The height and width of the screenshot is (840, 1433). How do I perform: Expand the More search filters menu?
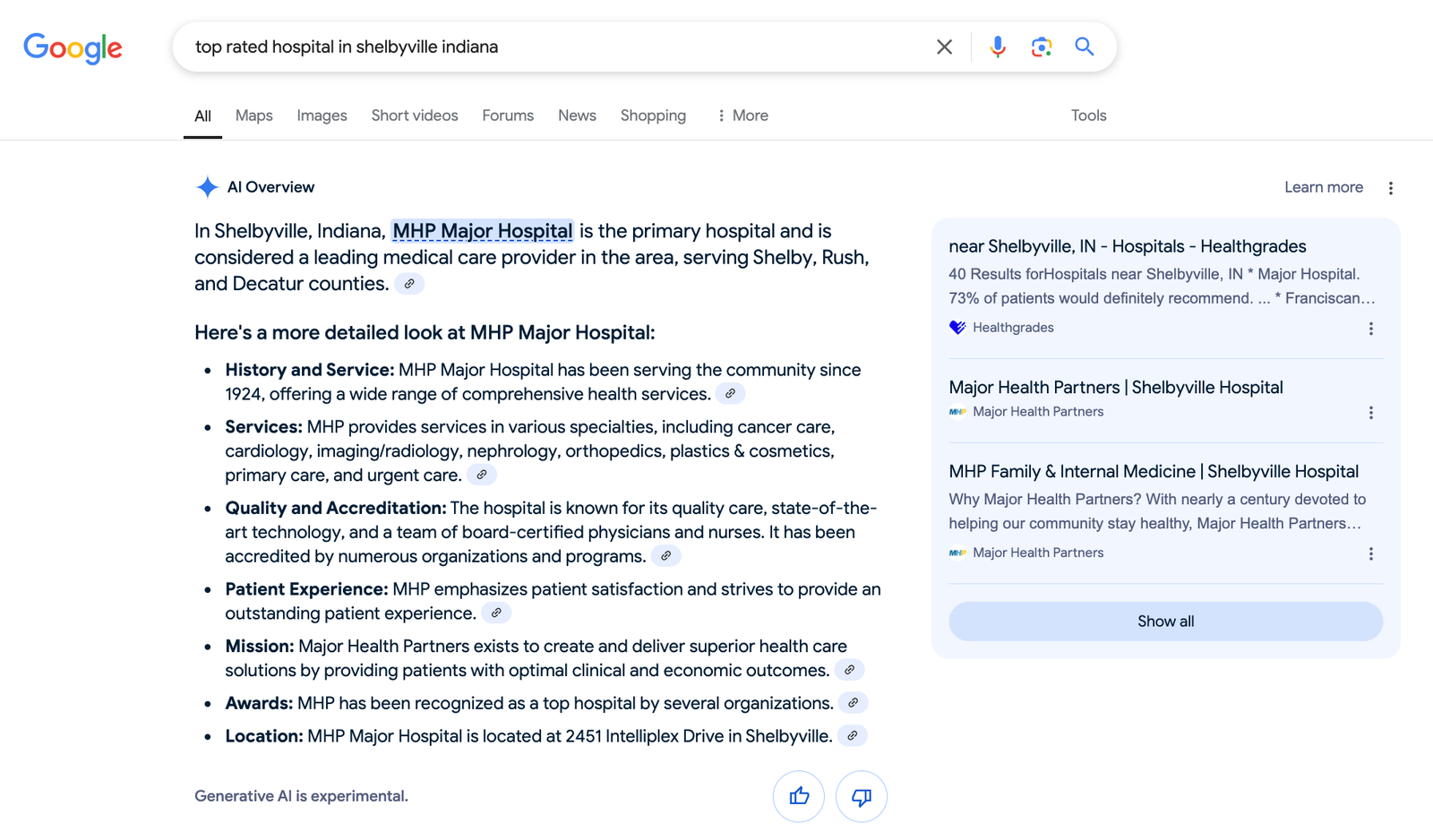click(x=742, y=116)
